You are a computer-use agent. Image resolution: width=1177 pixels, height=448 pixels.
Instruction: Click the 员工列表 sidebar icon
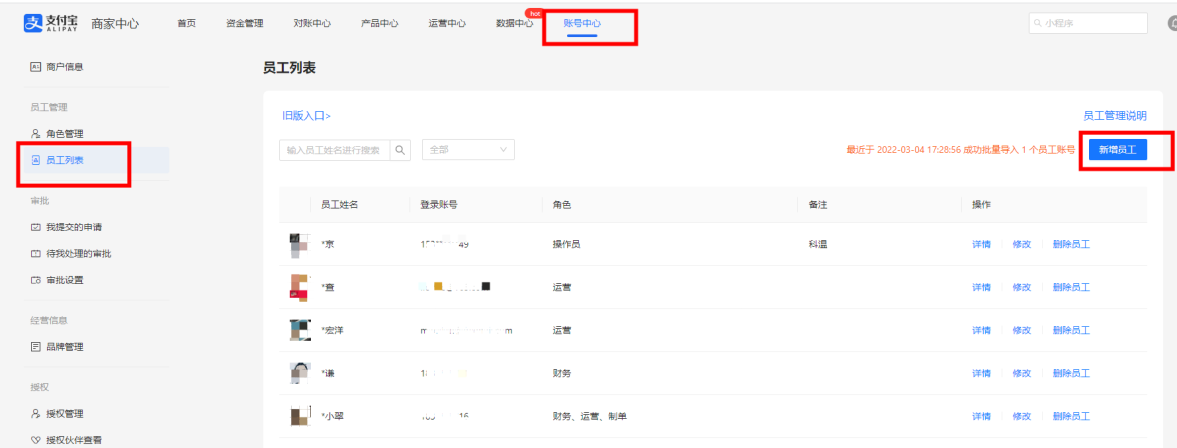(35, 160)
